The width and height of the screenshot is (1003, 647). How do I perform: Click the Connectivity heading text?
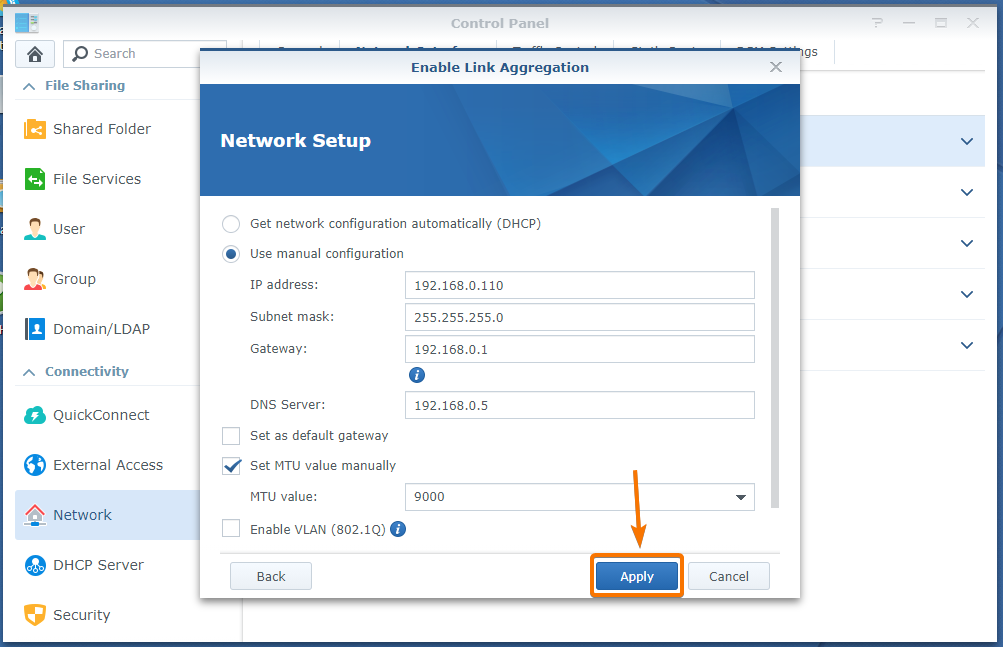[x=87, y=372]
